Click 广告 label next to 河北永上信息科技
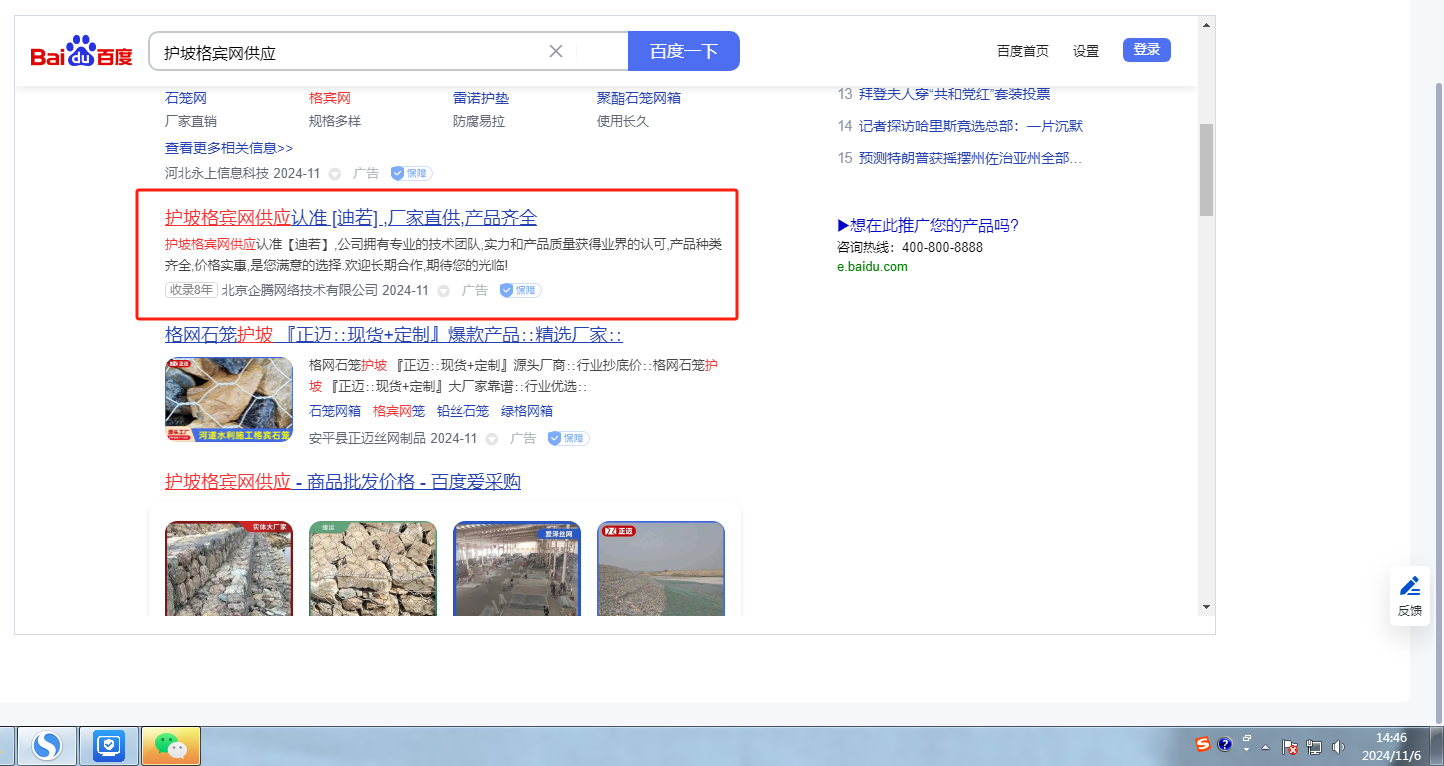Screen dimensions: 1444x766 (x=366, y=174)
